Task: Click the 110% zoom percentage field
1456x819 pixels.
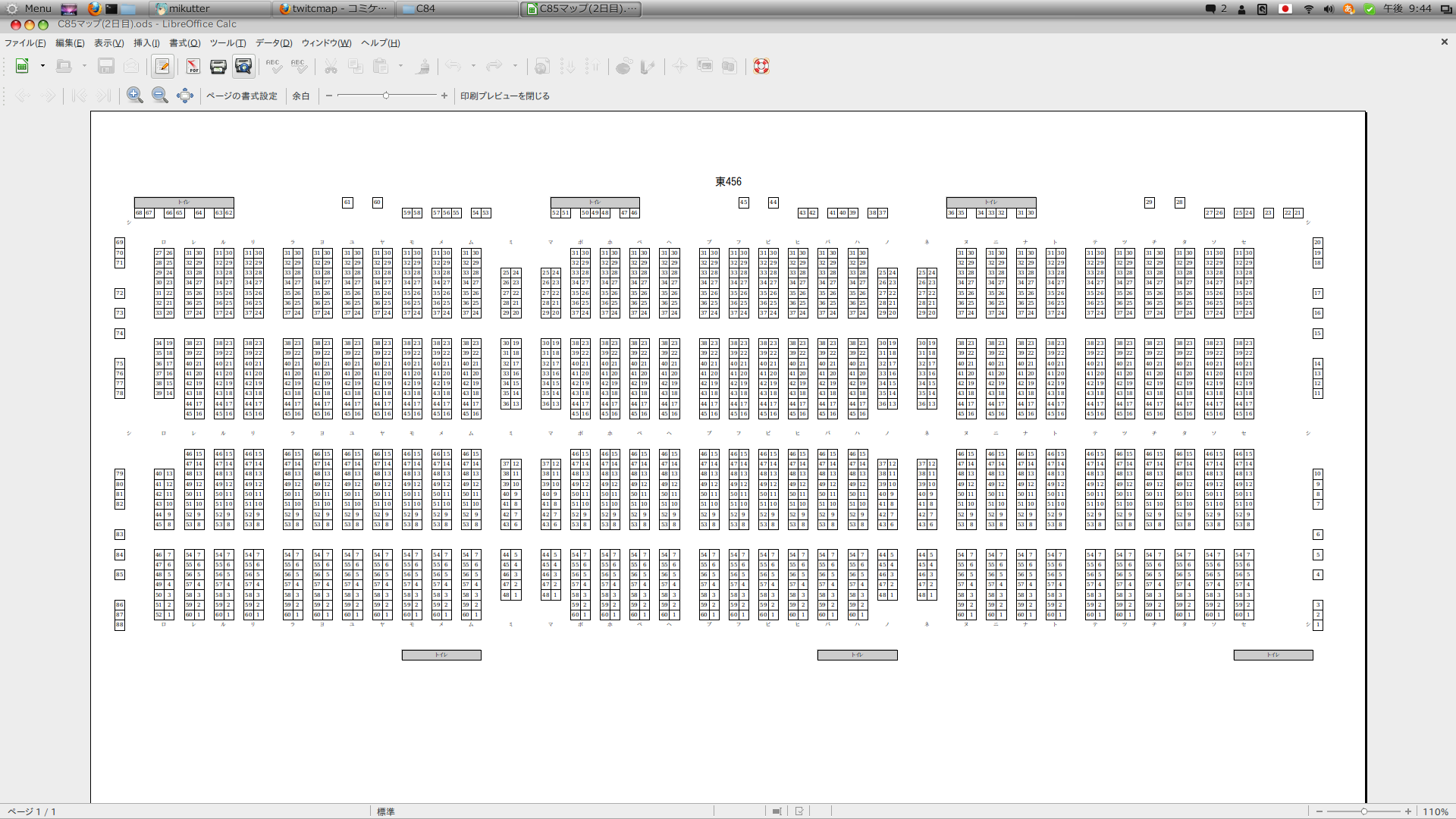Action: click(1435, 811)
